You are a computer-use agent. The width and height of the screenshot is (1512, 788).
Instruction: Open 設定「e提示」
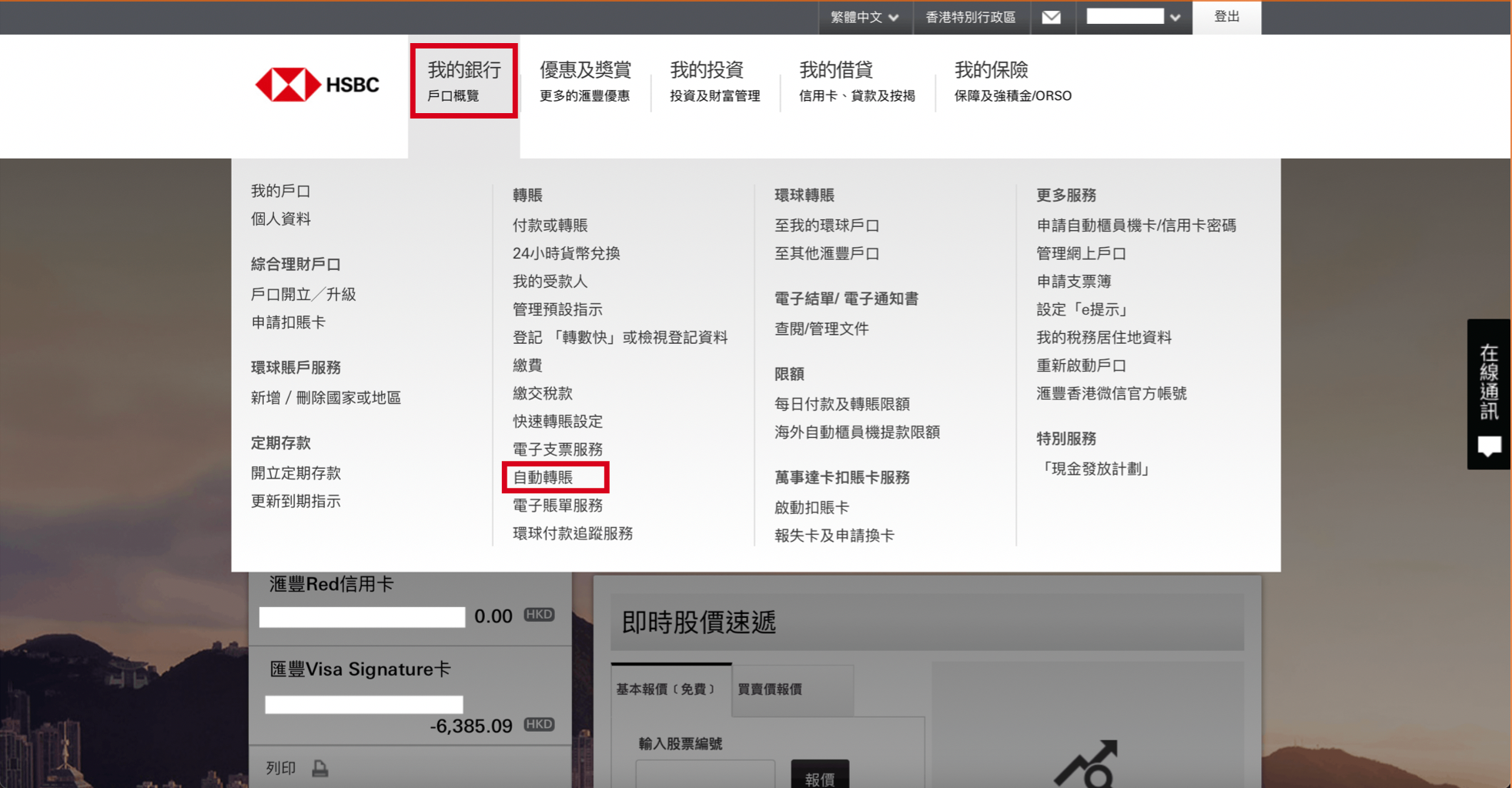(1084, 309)
